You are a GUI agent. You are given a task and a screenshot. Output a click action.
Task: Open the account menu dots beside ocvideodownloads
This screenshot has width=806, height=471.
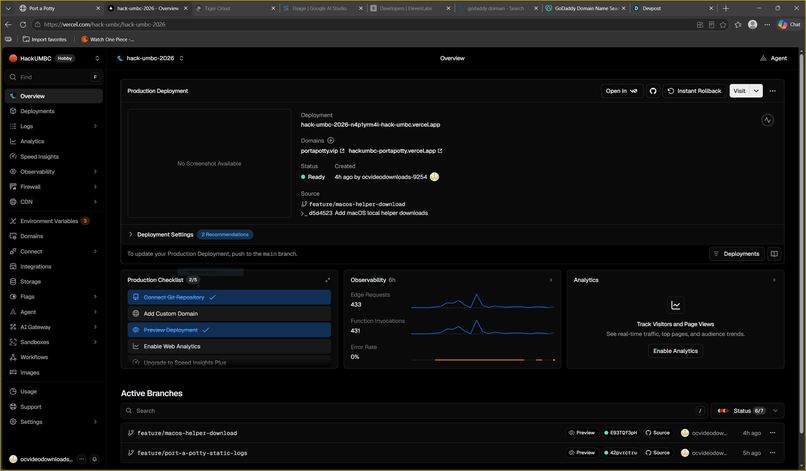pos(81,459)
